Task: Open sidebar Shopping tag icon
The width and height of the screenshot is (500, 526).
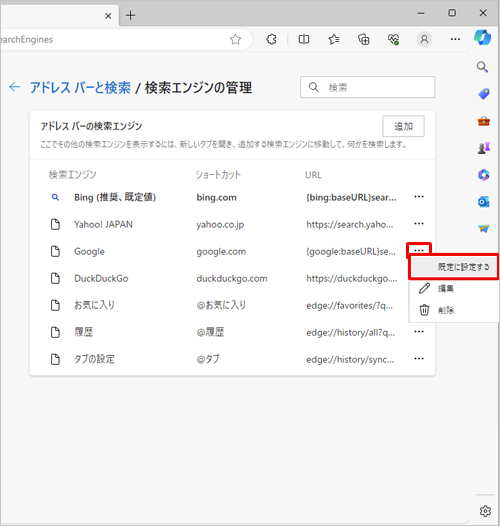Action: [x=484, y=94]
